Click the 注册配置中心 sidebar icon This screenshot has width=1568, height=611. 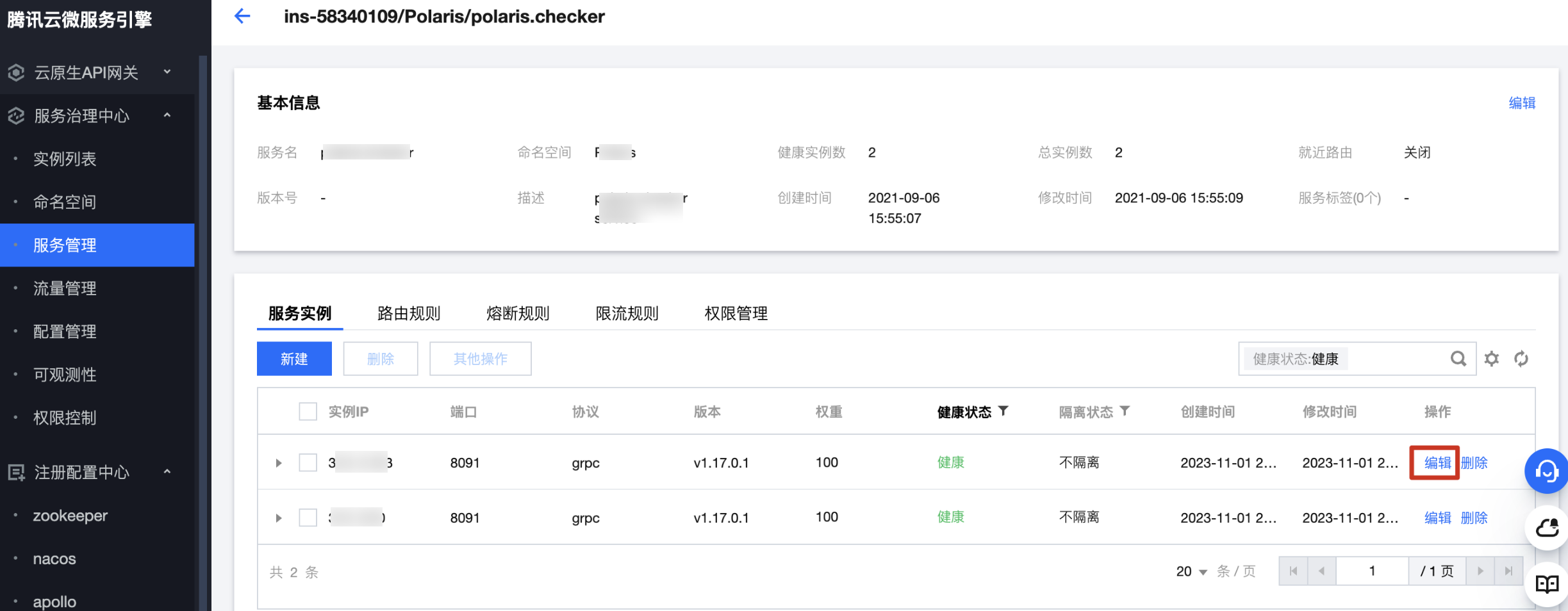[x=16, y=473]
